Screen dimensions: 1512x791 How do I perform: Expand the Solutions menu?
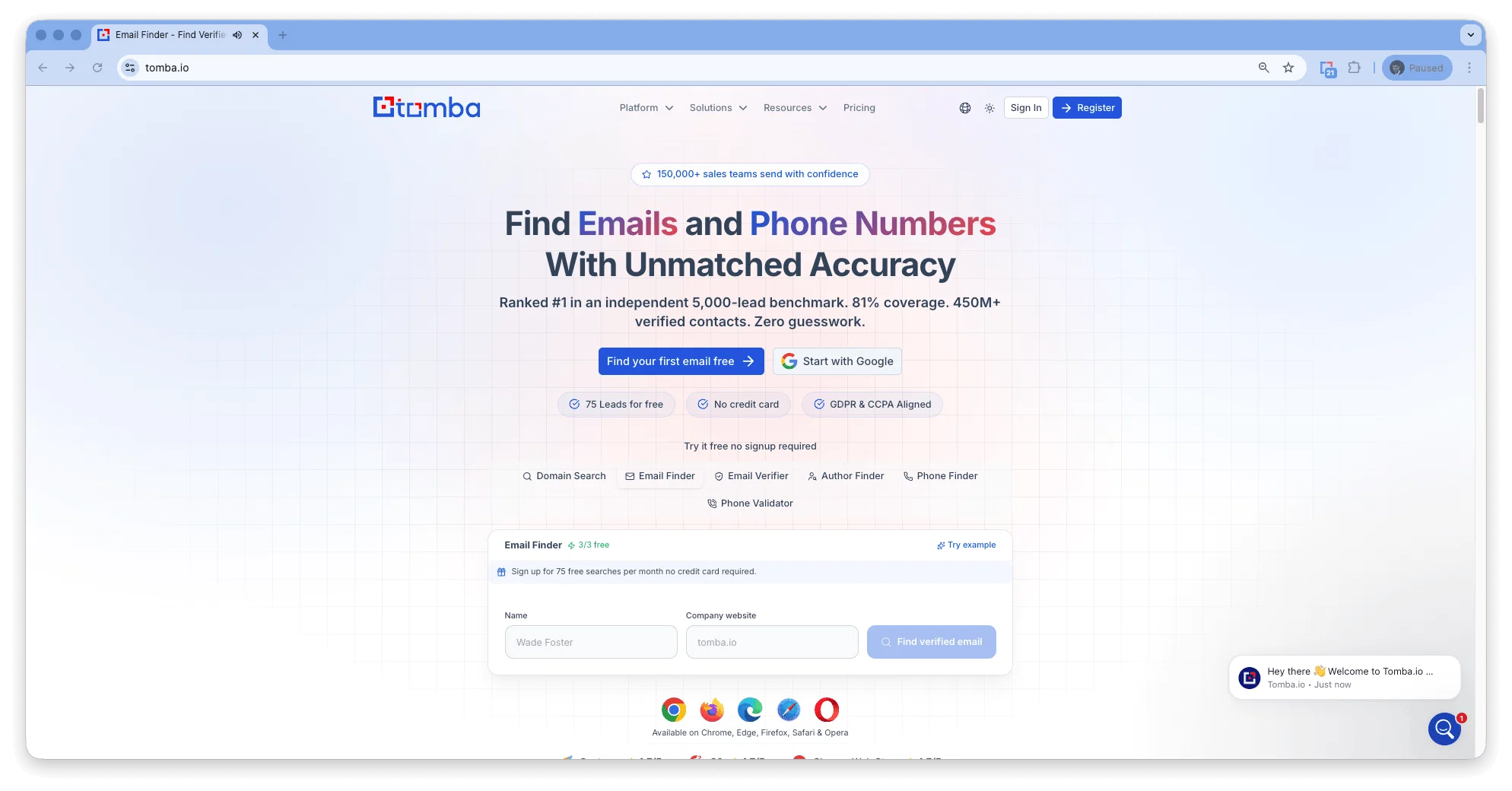point(718,108)
